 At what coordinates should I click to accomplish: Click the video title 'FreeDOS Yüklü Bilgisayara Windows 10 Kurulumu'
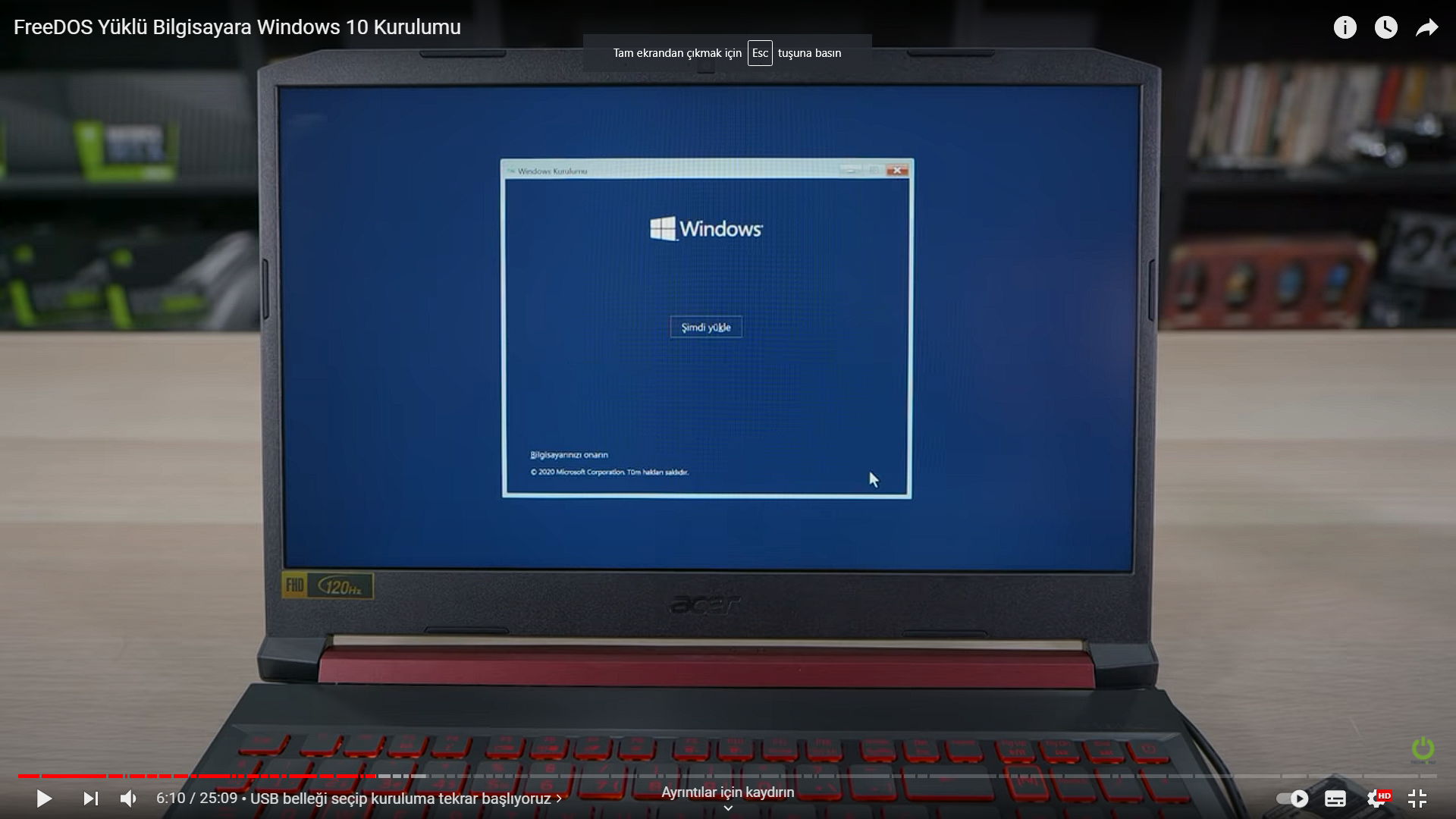(x=237, y=27)
